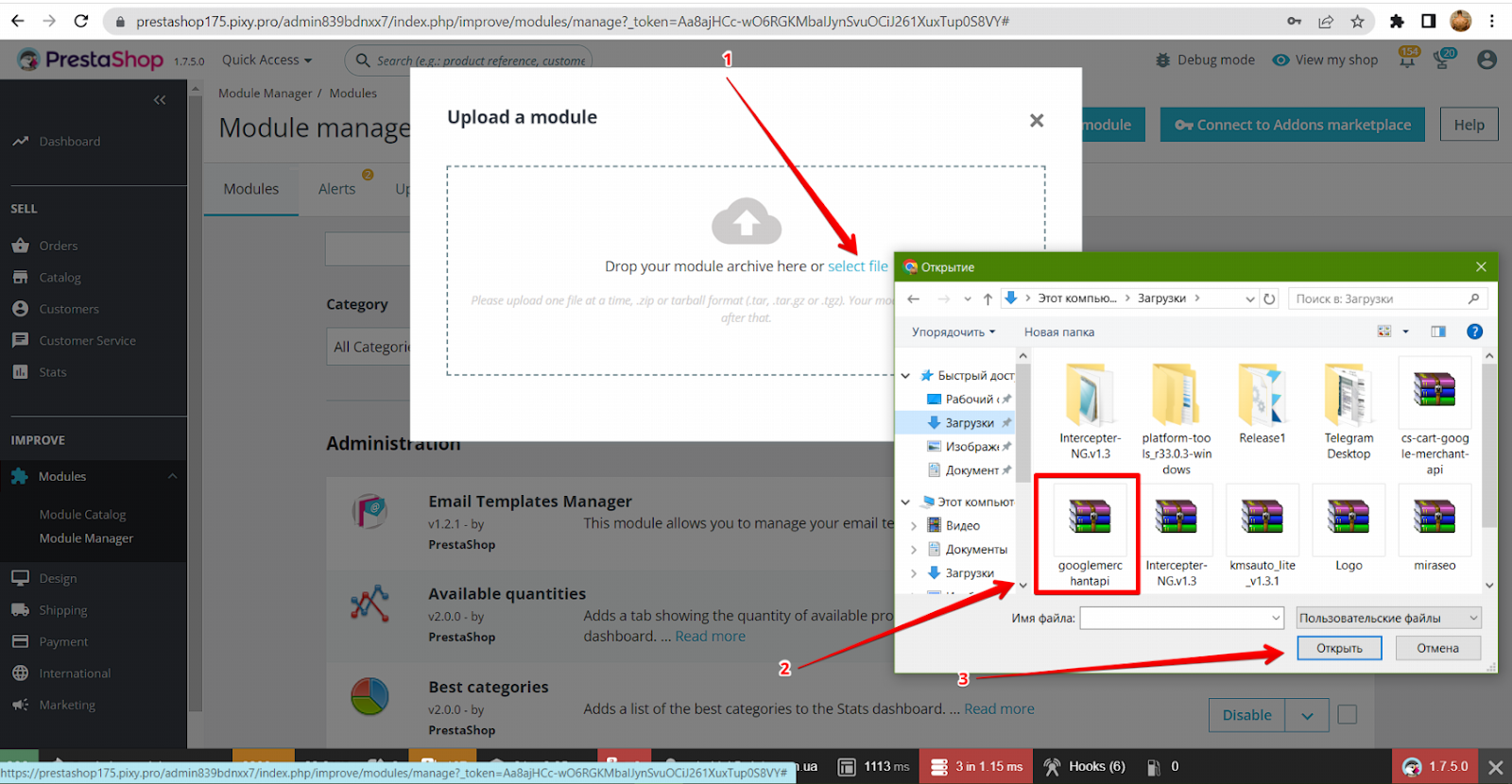Open the file type dropdown Пользовательские файлы
This screenshot has width=1512, height=784.
(x=1388, y=618)
